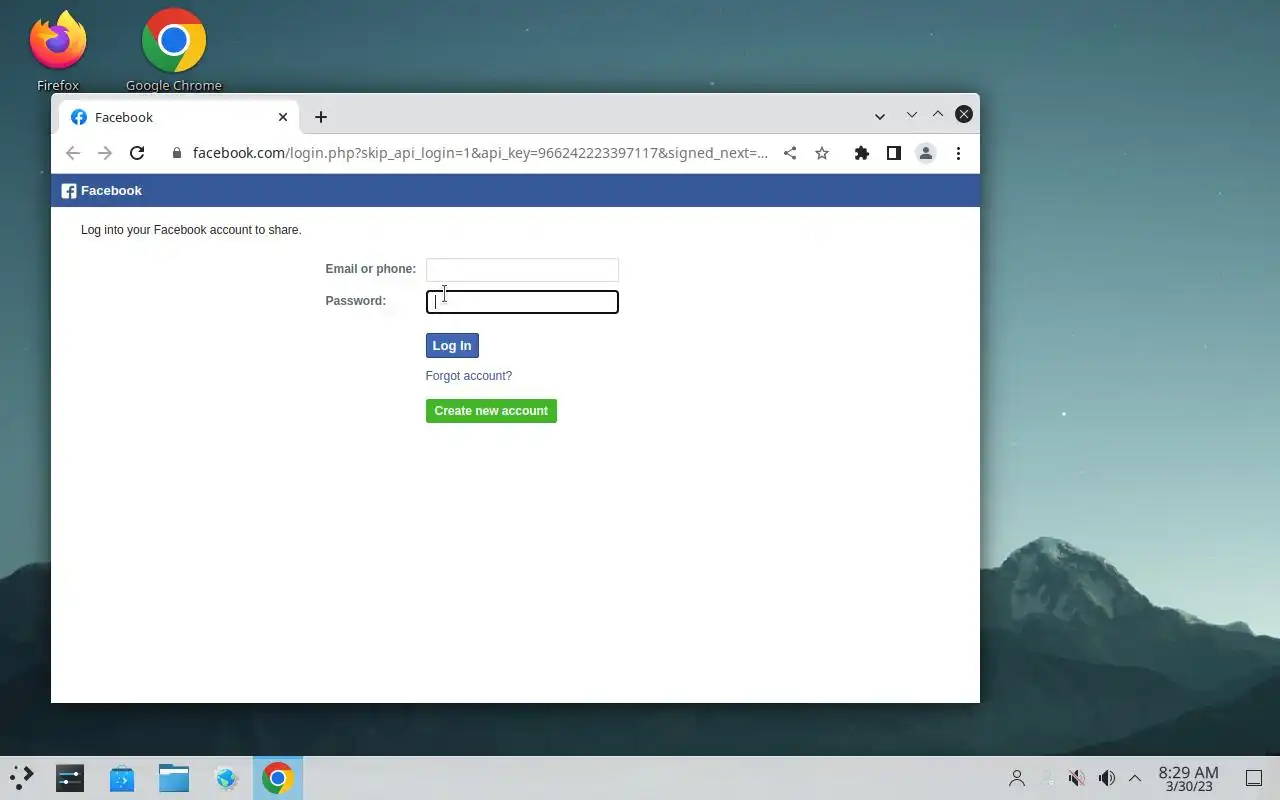Open the Extensions puzzle icon
The image size is (1280, 800).
click(861, 153)
